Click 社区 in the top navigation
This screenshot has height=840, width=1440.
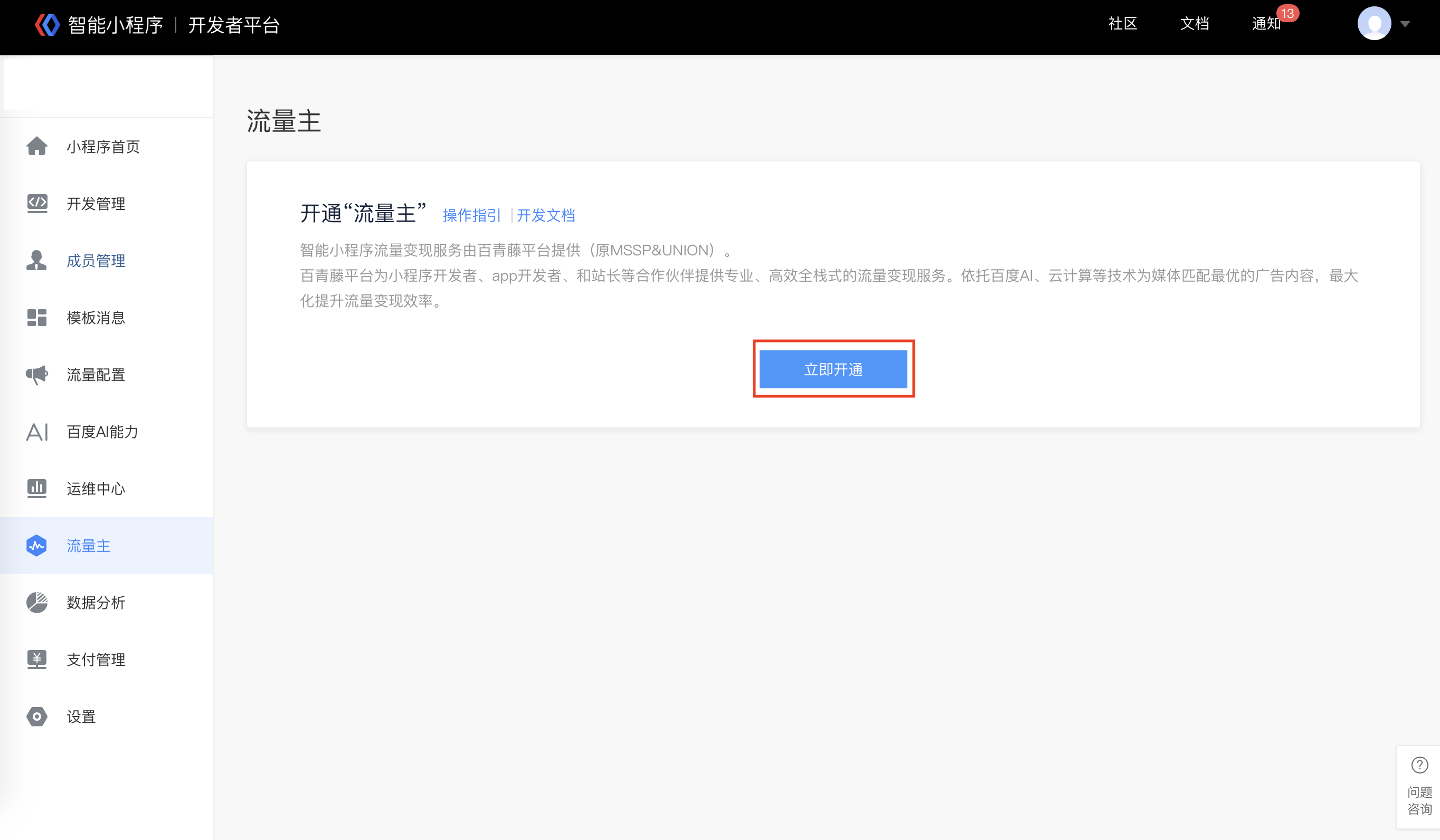point(1122,23)
